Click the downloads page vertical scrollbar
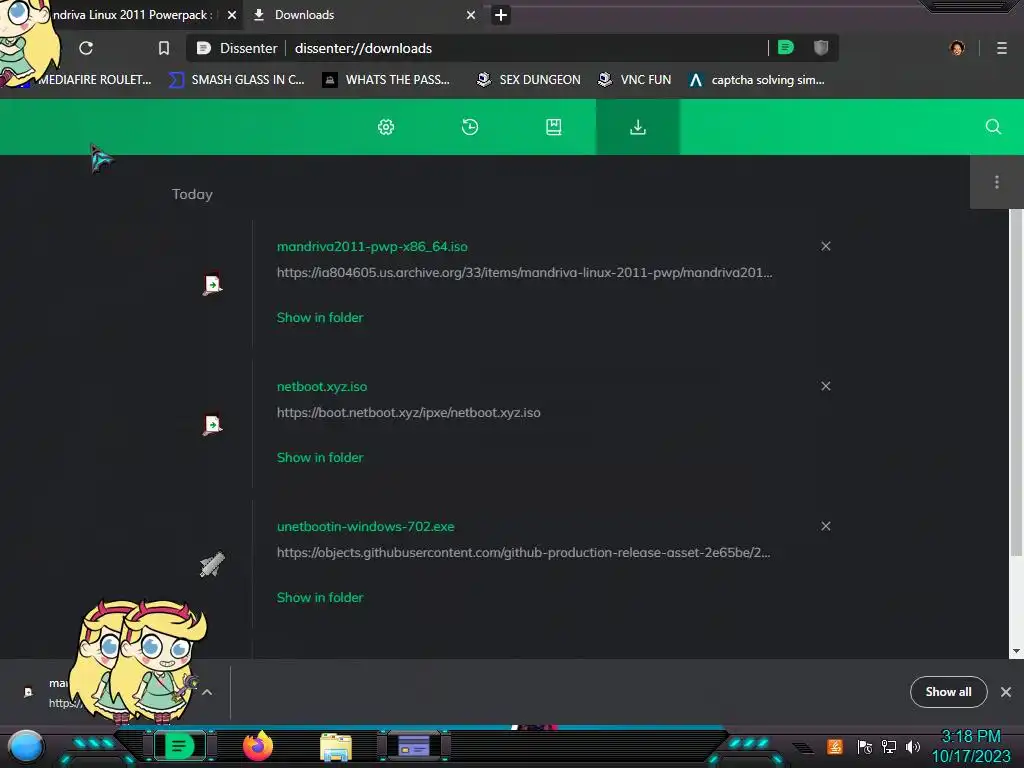The image size is (1024, 768). click(1016, 383)
